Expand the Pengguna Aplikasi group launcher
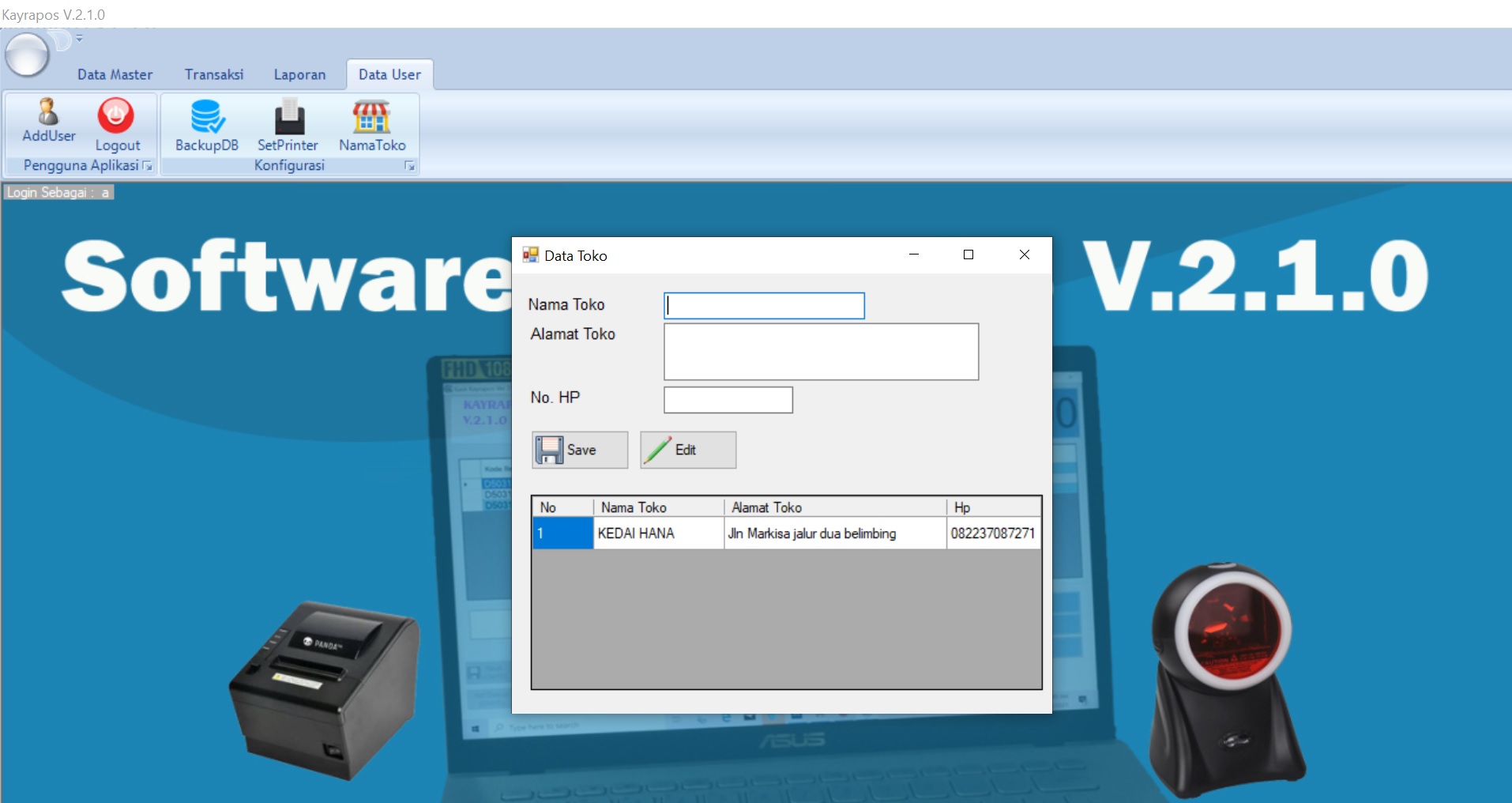Viewport: 1512px width, 803px height. tap(148, 166)
